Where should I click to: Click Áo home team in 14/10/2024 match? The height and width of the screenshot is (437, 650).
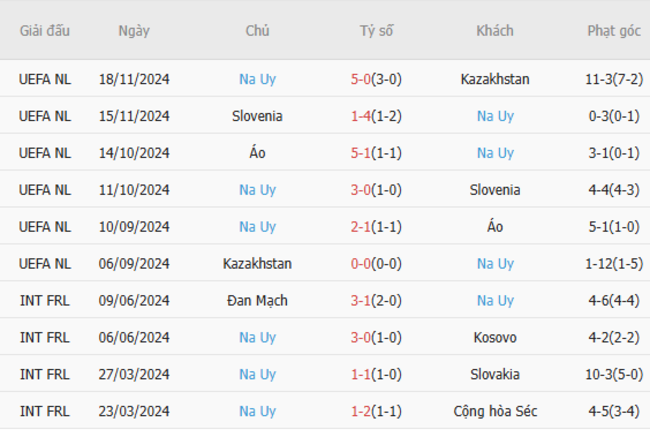(x=257, y=153)
